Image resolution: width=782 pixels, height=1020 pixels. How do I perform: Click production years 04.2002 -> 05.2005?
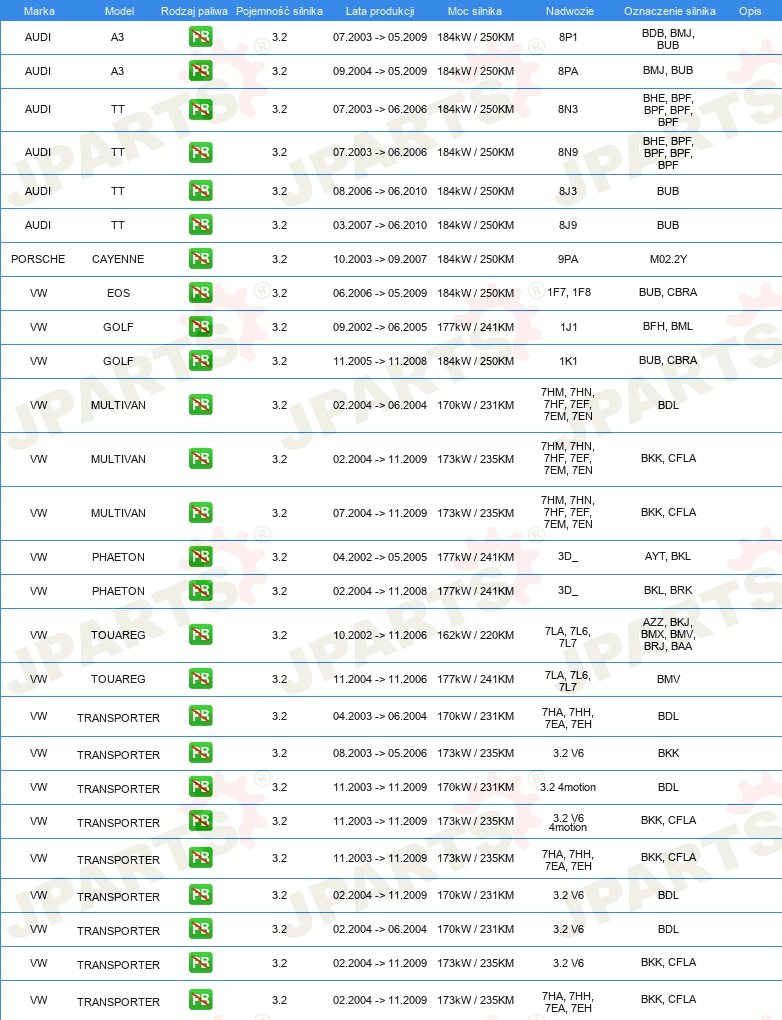click(380, 557)
